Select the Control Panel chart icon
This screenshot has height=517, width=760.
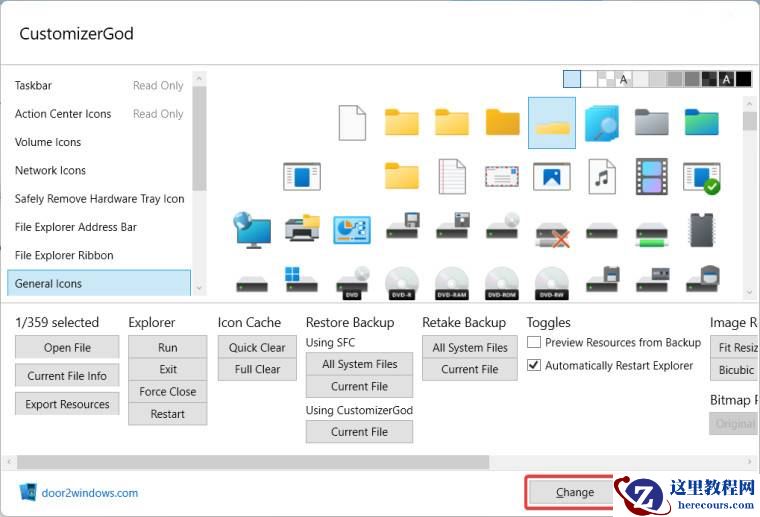point(352,230)
